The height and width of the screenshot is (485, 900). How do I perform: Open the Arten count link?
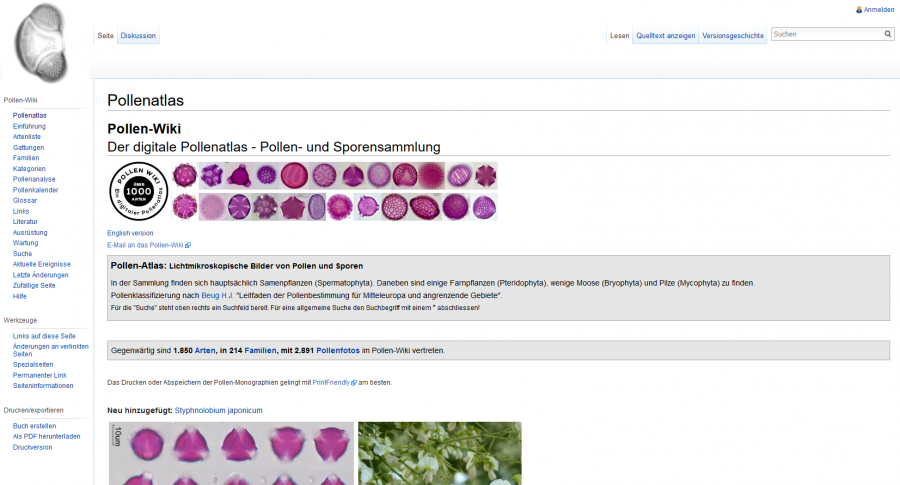(205, 350)
